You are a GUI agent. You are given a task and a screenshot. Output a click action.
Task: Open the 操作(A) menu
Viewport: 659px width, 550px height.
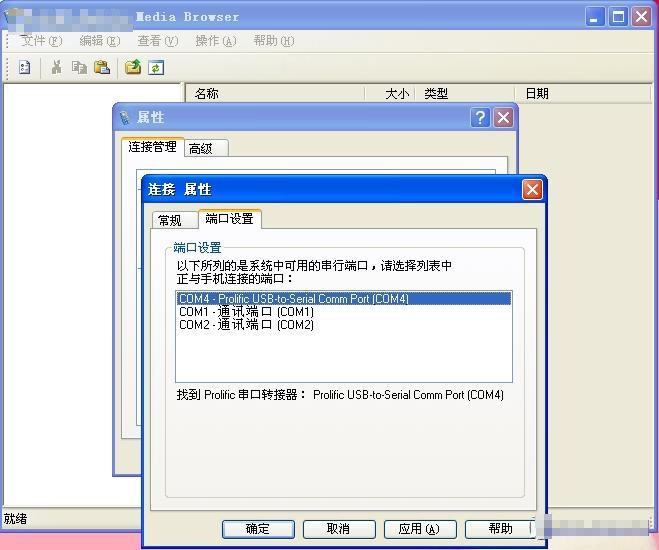[216, 41]
